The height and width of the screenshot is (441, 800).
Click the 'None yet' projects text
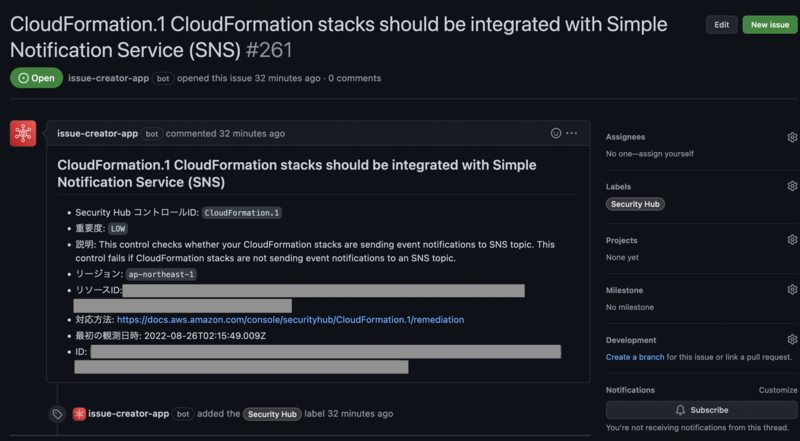click(622, 258)
